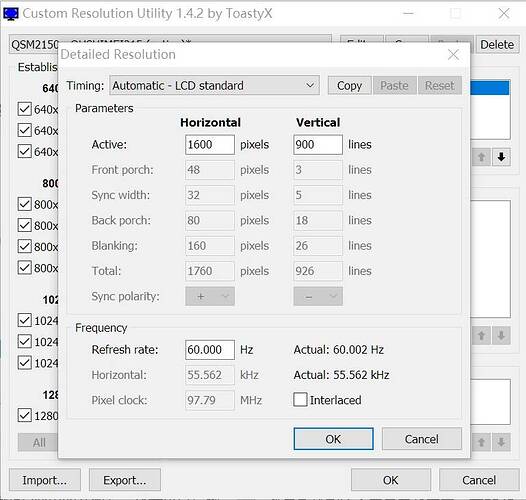This screenshot has height=500, width=526.
Task: Click the grey move-up arrow beside the black arrow
Action: coord(481,157)
